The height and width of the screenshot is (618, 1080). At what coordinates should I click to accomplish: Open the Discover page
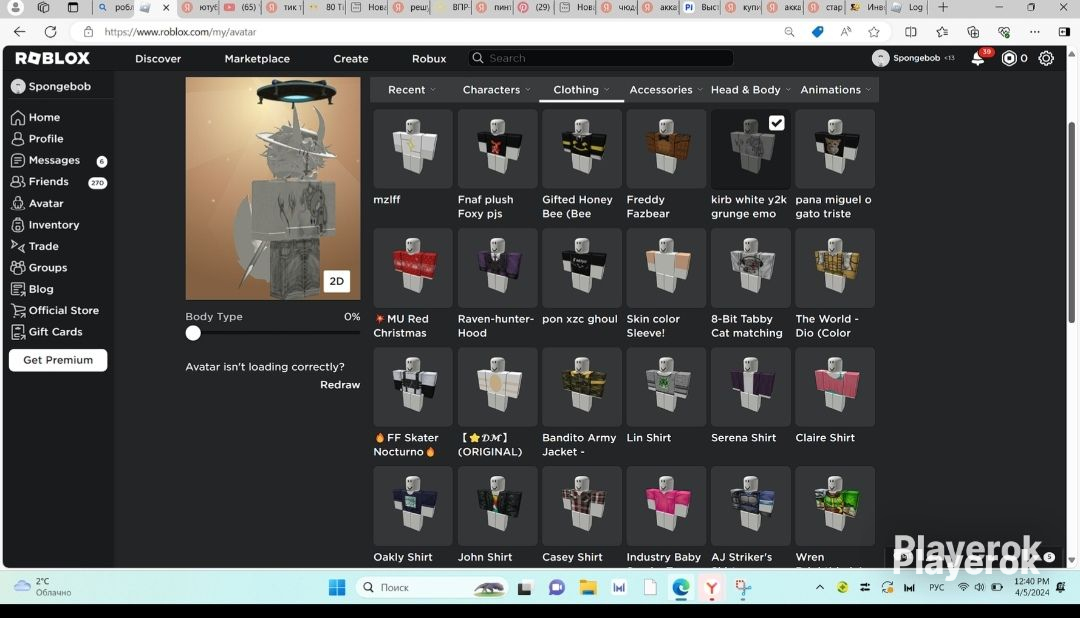pyautogui.click(x=158, y=59)
